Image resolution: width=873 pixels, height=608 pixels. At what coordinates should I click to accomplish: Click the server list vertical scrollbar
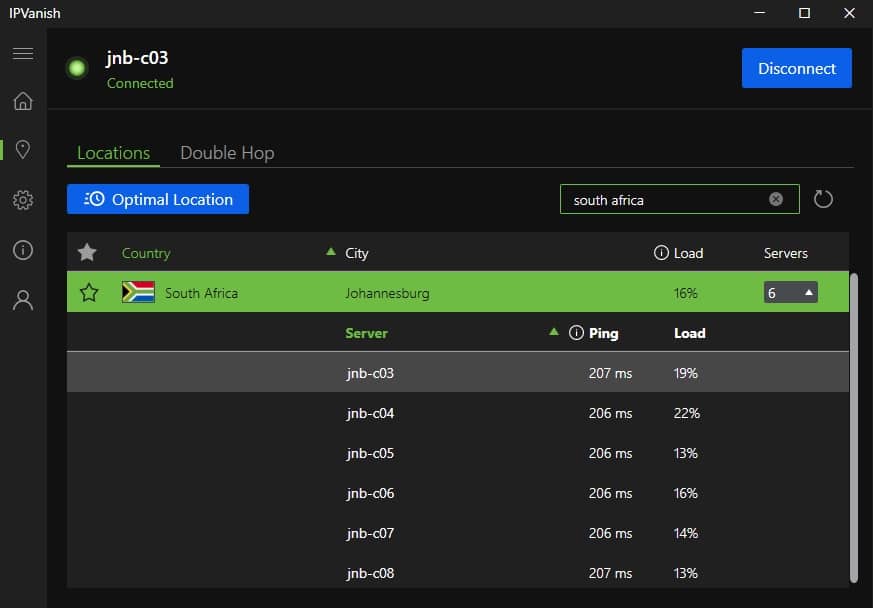[x=854, y=428]
